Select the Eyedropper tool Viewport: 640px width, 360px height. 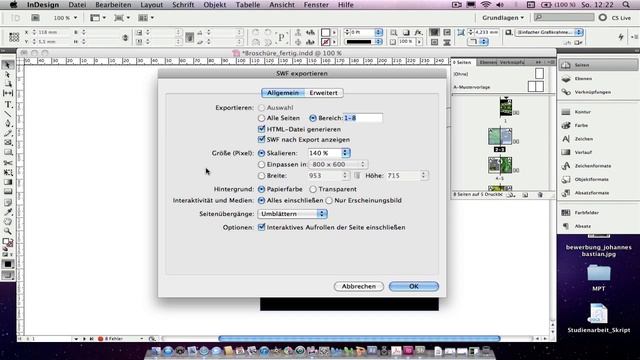(8, 212)
